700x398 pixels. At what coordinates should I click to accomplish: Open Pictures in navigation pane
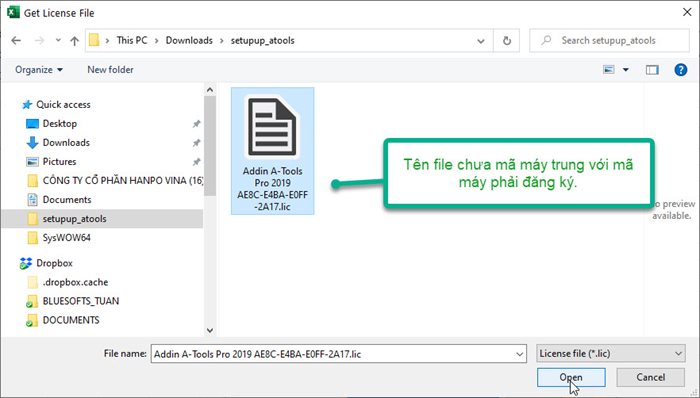59,162
